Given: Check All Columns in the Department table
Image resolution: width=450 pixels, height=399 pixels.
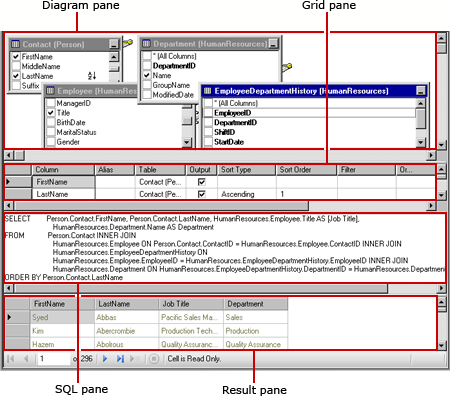Looking at the screenshot, I should click(147, 56).
